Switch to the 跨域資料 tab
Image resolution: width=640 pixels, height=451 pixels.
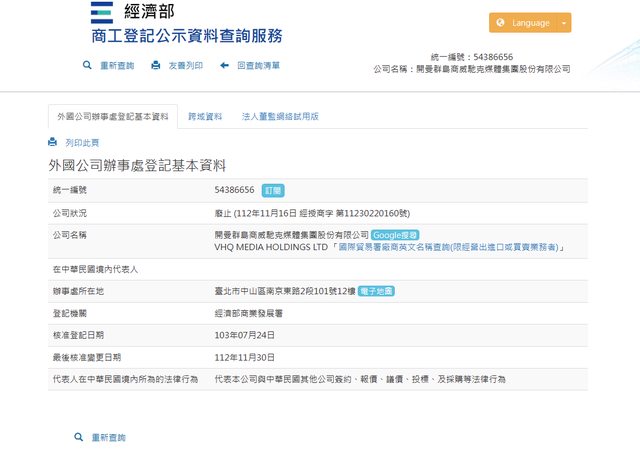click(205, 116)
